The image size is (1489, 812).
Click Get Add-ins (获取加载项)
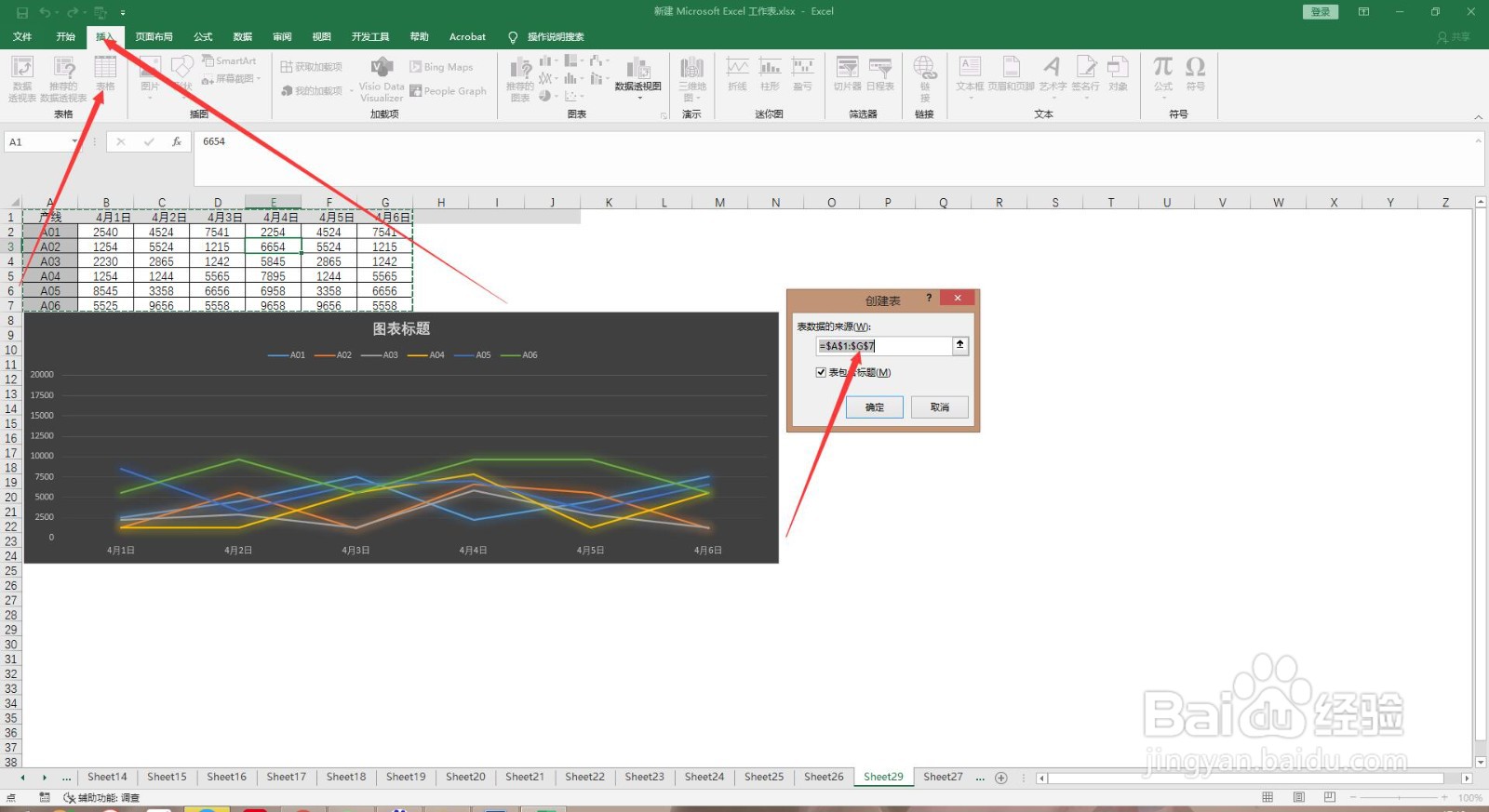312,67
